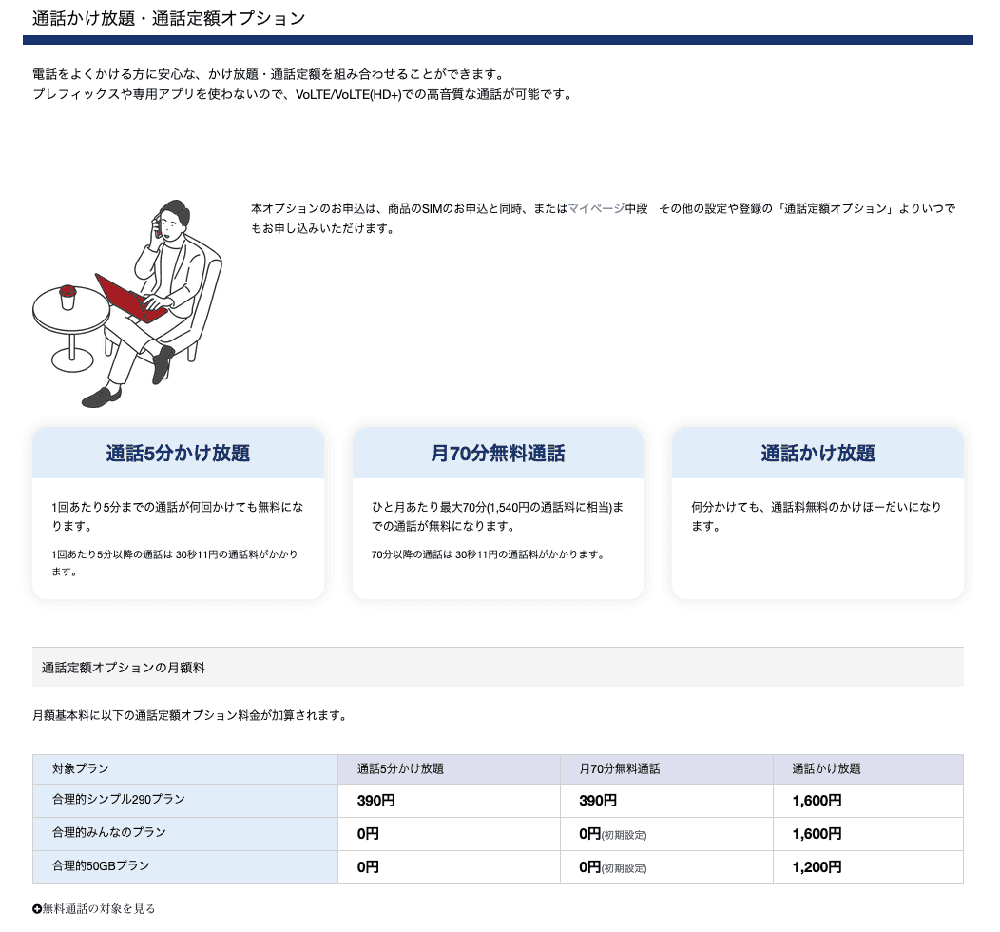Click the 通話定額オプションの月額料 section bar

pyautogui.click(x=123, y=667)
